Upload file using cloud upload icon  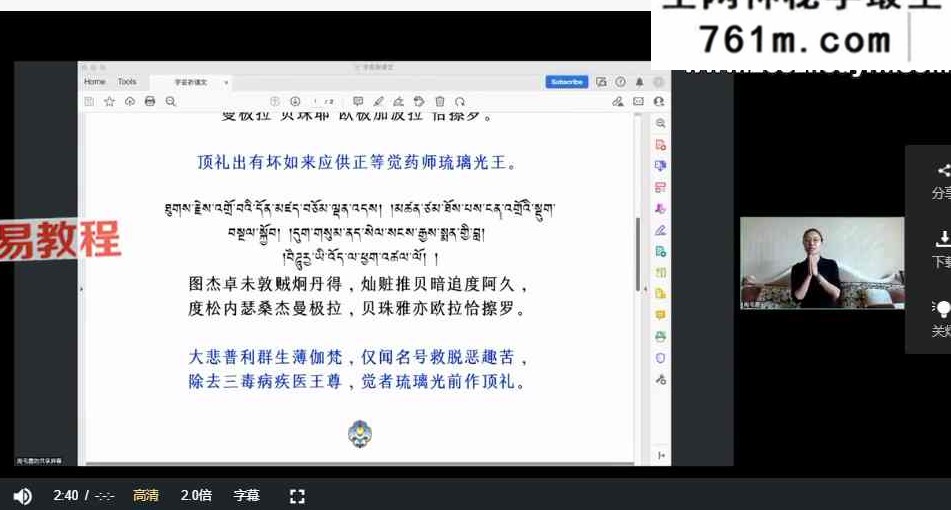[x=130, y=101]
